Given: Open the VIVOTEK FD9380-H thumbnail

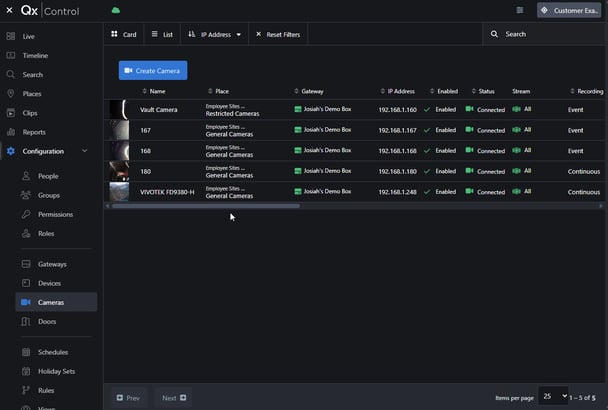Looking at the screenshot, I should 119,192.
